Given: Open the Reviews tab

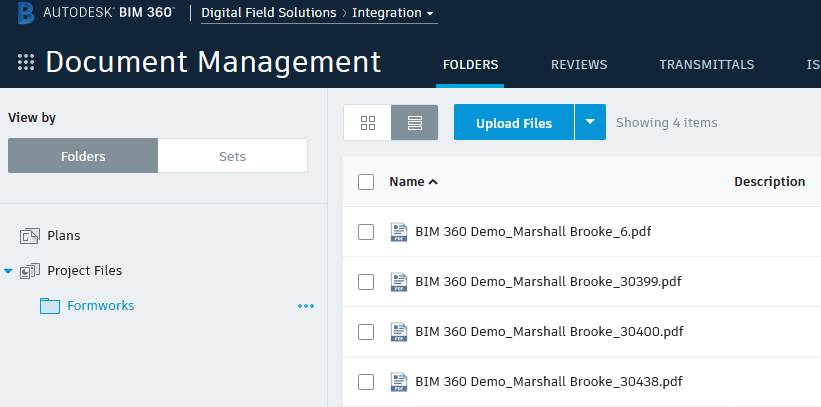Looking at the screenshot, I should [x=579, y=64].
